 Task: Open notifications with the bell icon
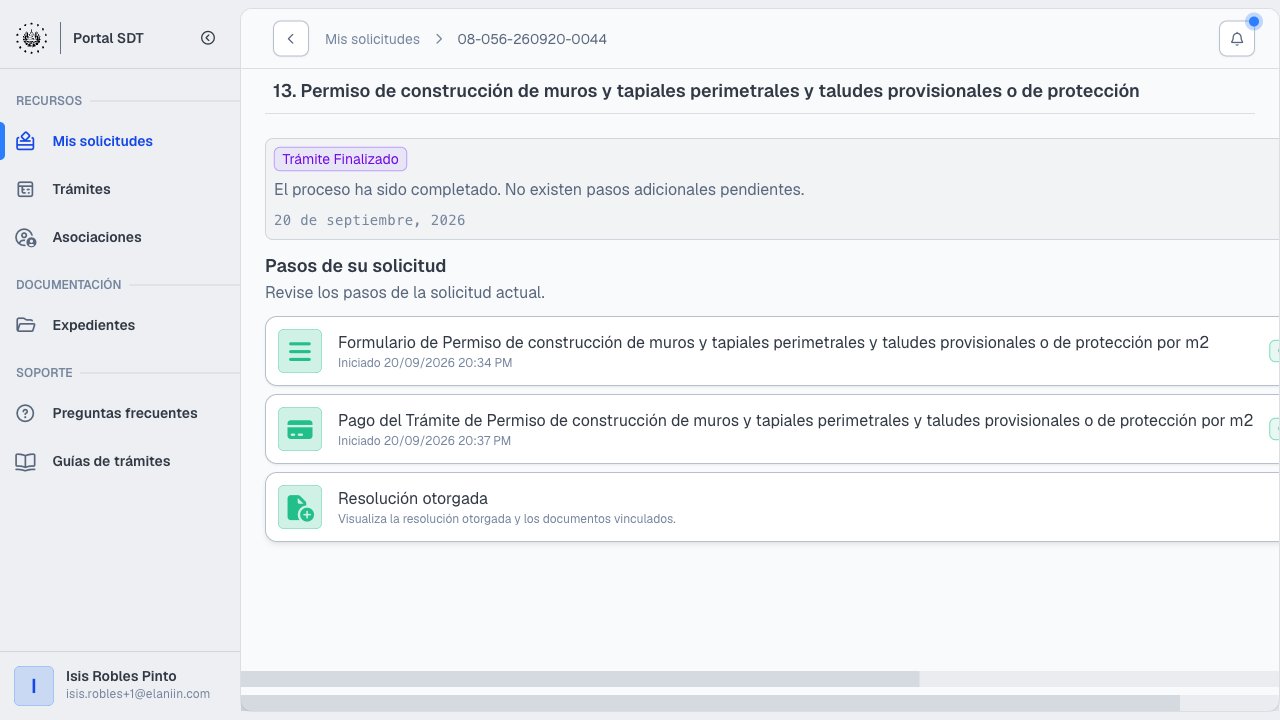click(x=1237, y=39)
